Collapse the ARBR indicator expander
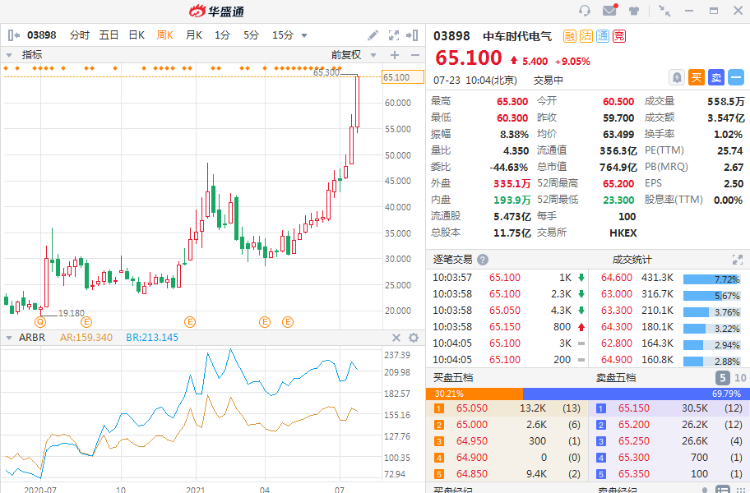Image resolution: width=750 pixels, height=493 pixels. [9, 338]
